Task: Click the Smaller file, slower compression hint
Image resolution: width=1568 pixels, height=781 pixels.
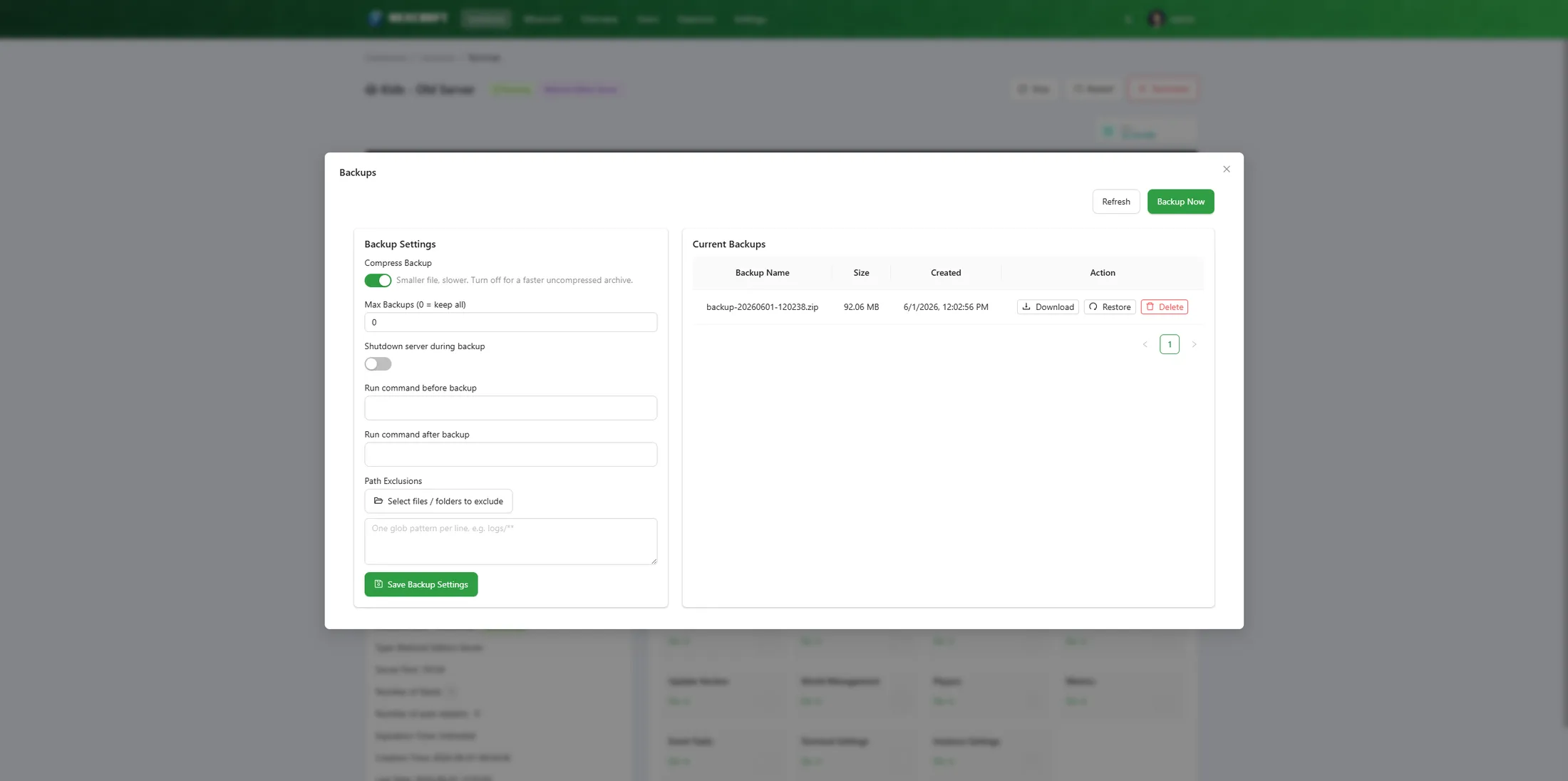Action: [x=514, y=280]
